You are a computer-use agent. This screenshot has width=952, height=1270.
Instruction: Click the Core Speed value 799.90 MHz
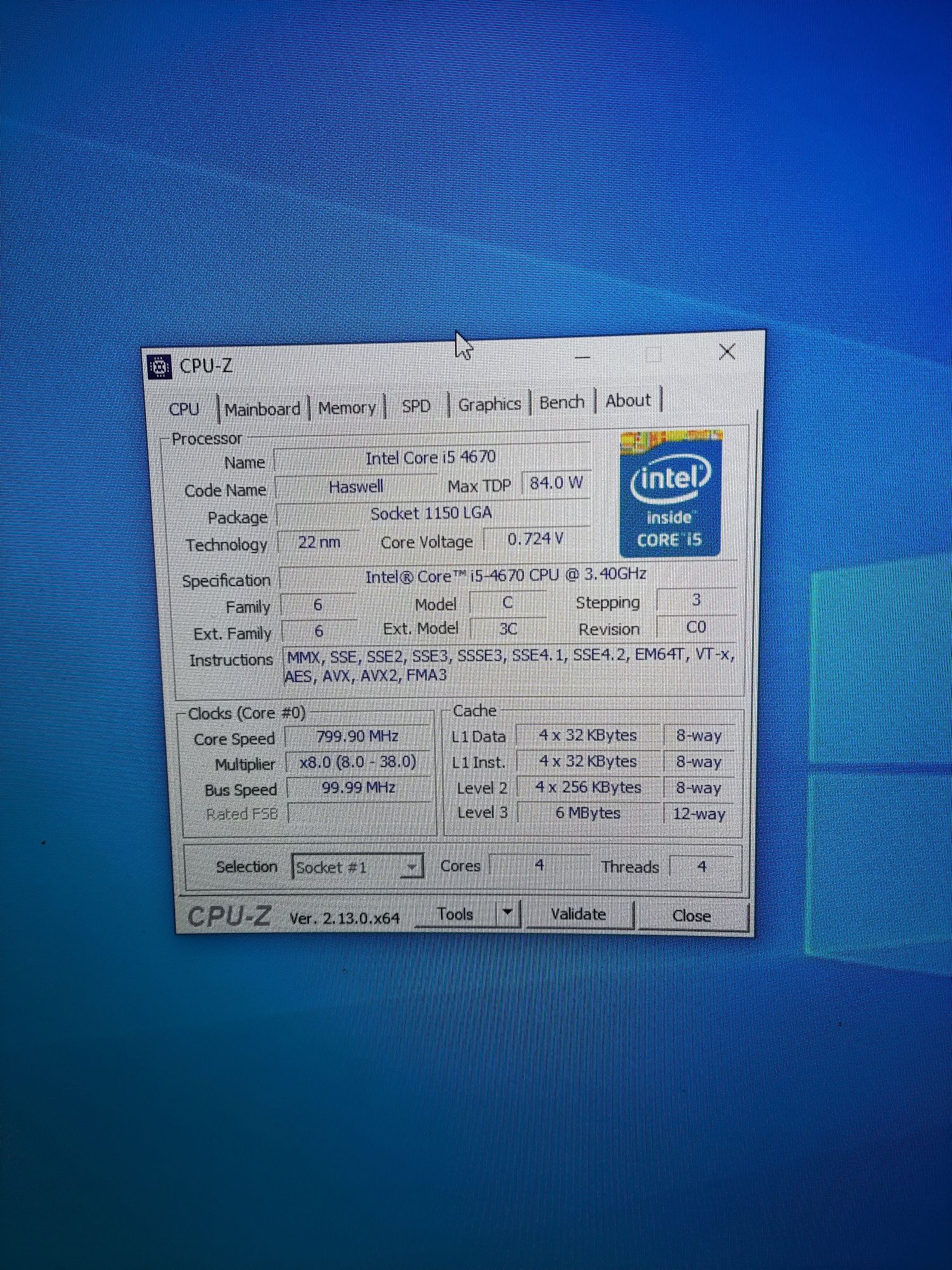(357, 737)
